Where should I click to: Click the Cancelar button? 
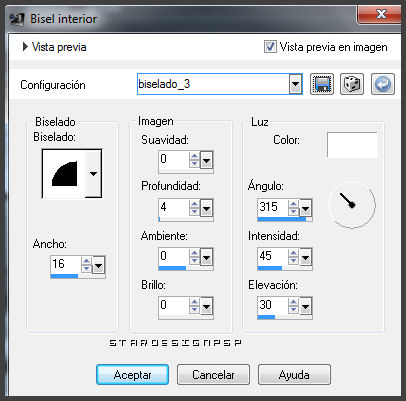213,375
